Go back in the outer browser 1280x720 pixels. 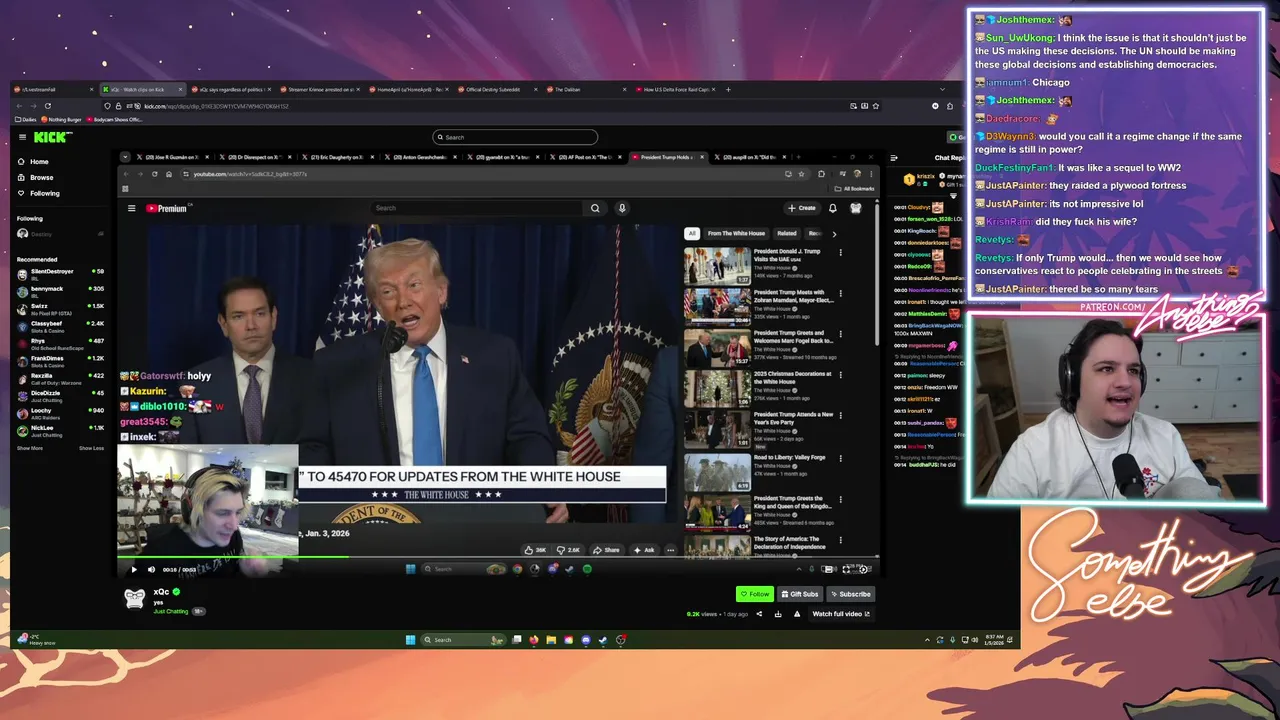pyautogui.click(x=20, y=106)
